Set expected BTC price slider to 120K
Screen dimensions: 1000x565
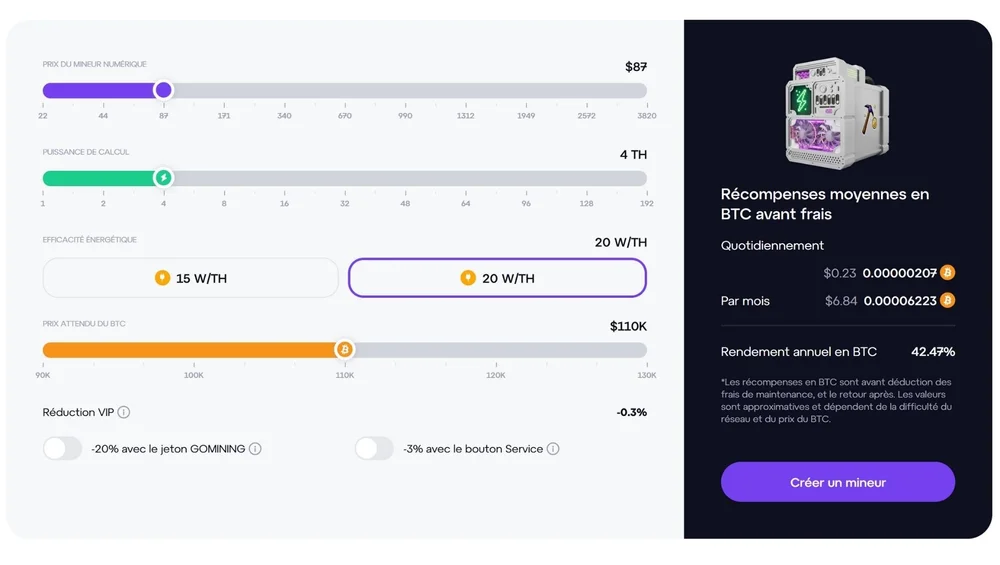(496, 350)
